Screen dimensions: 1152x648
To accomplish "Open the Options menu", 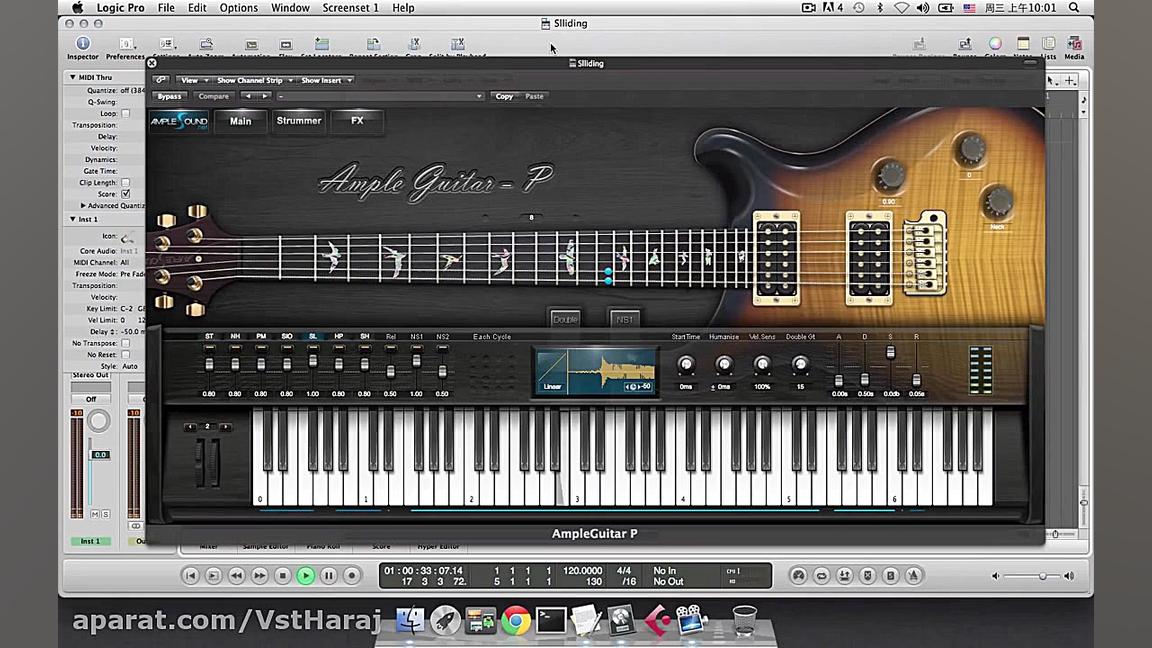I will [239, 7].
